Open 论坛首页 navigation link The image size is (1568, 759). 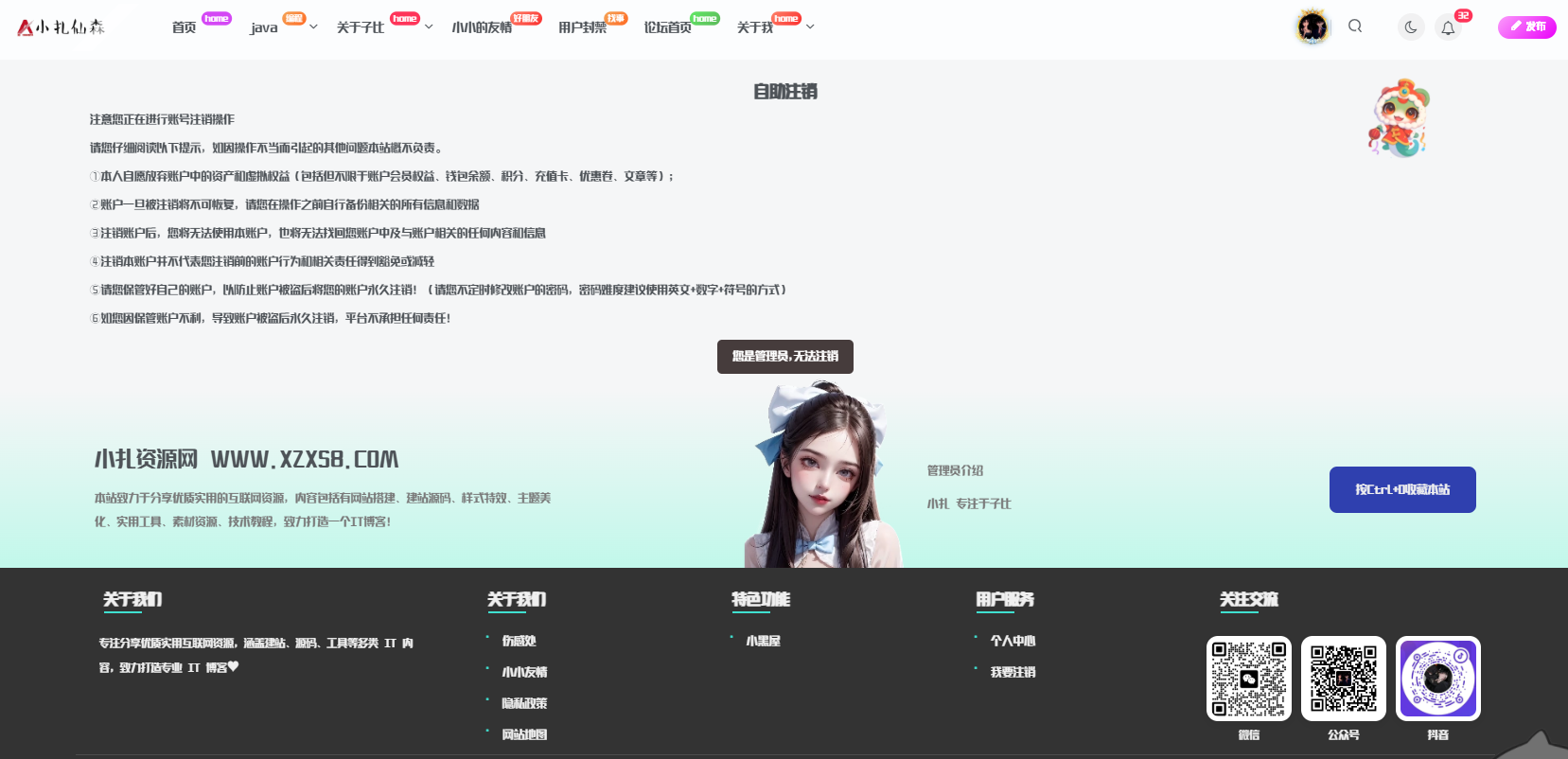pos(667,27)
